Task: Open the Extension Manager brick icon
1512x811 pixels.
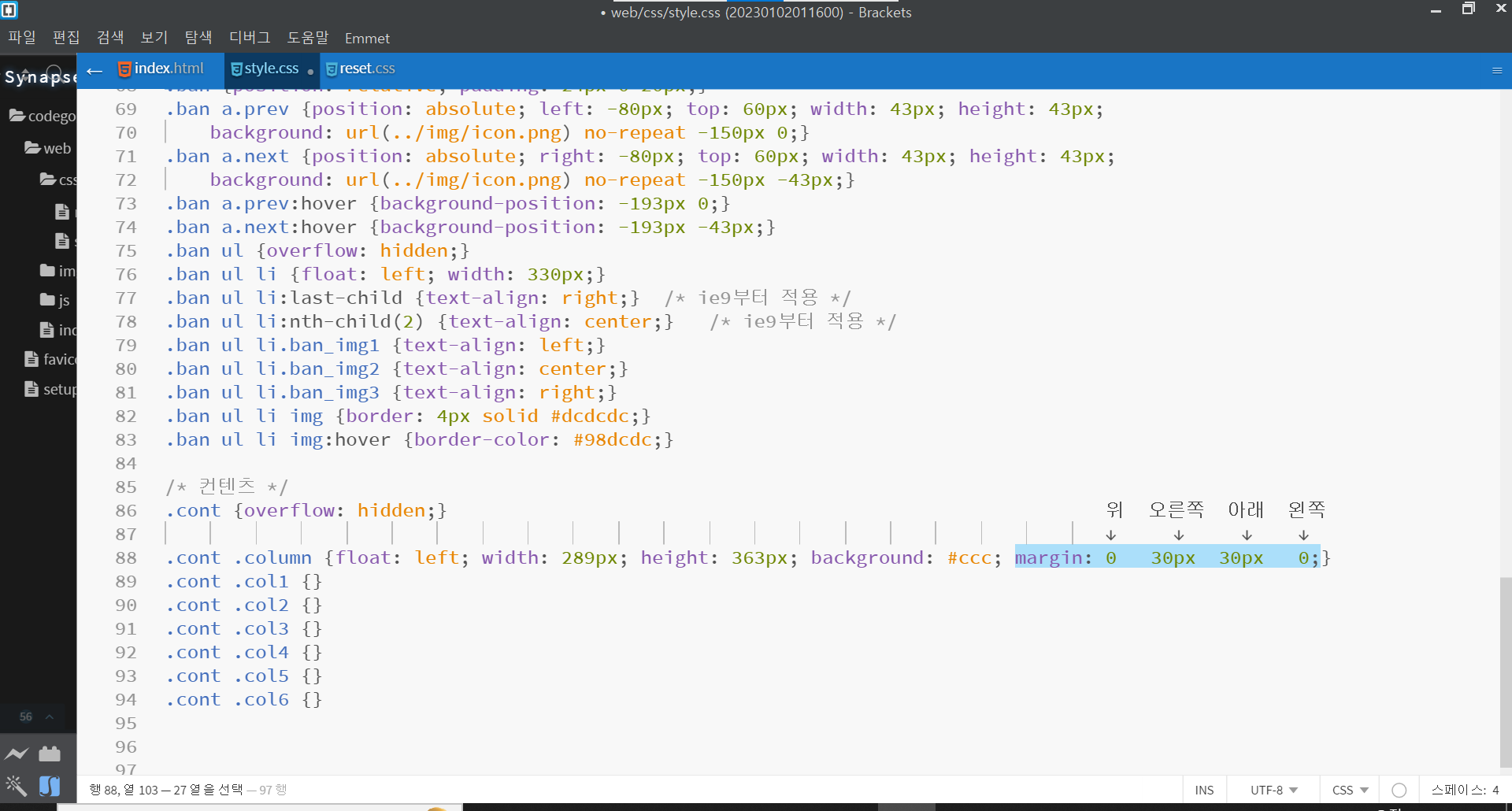Action: pos(50,754)
